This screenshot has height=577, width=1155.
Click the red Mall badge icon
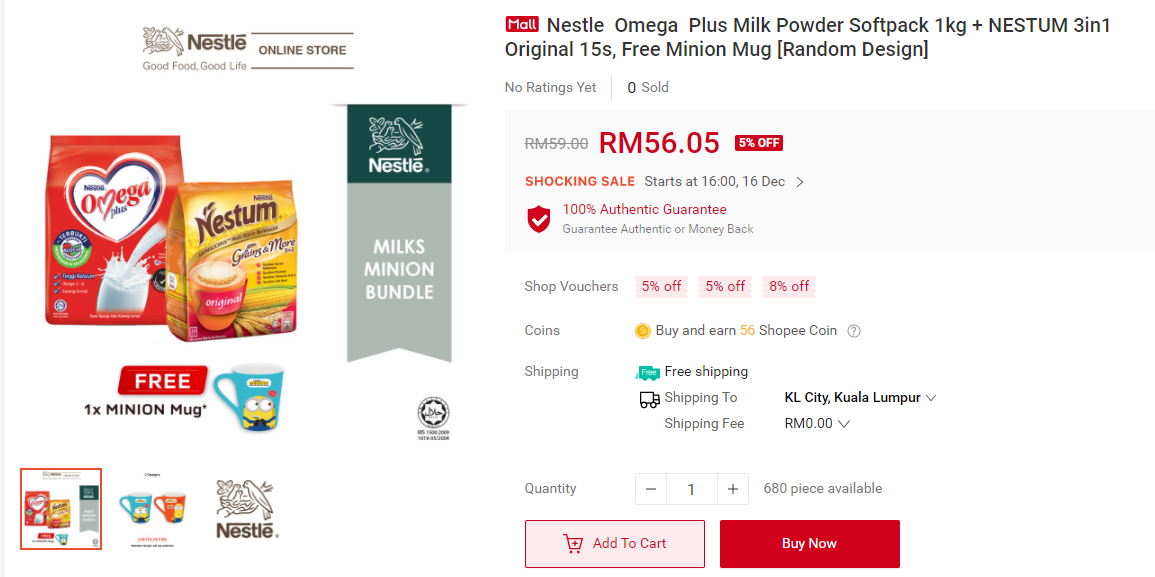[522, 25]
